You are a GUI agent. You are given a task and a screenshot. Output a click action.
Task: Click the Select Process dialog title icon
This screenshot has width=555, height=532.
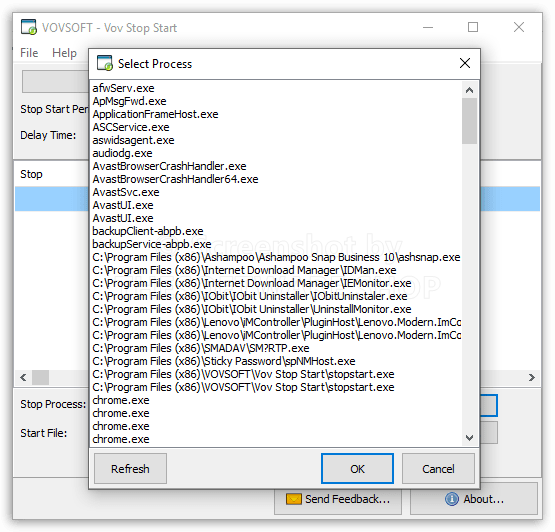tap(104, 63)
